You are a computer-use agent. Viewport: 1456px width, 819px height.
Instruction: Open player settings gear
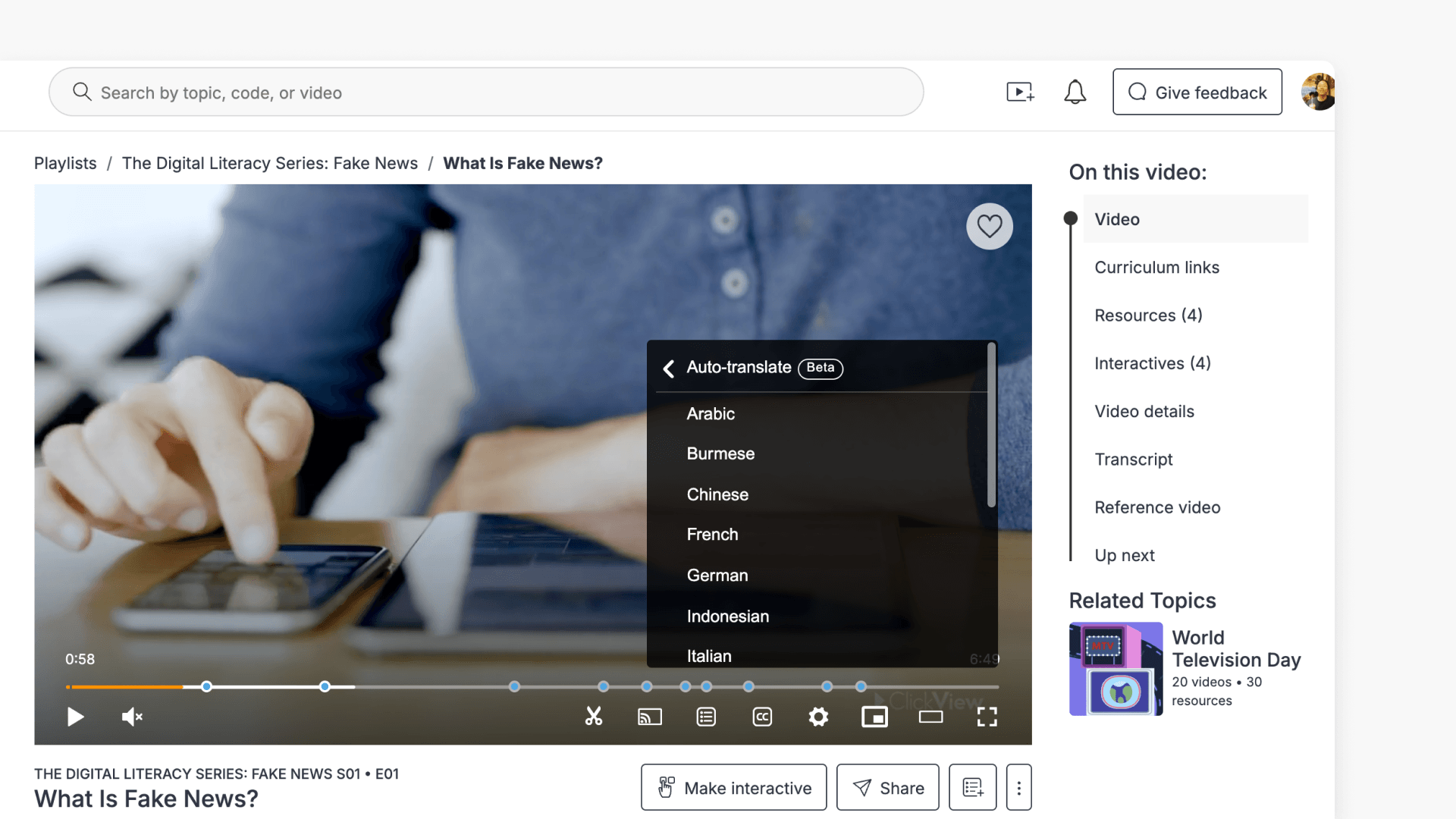point(818,717)
